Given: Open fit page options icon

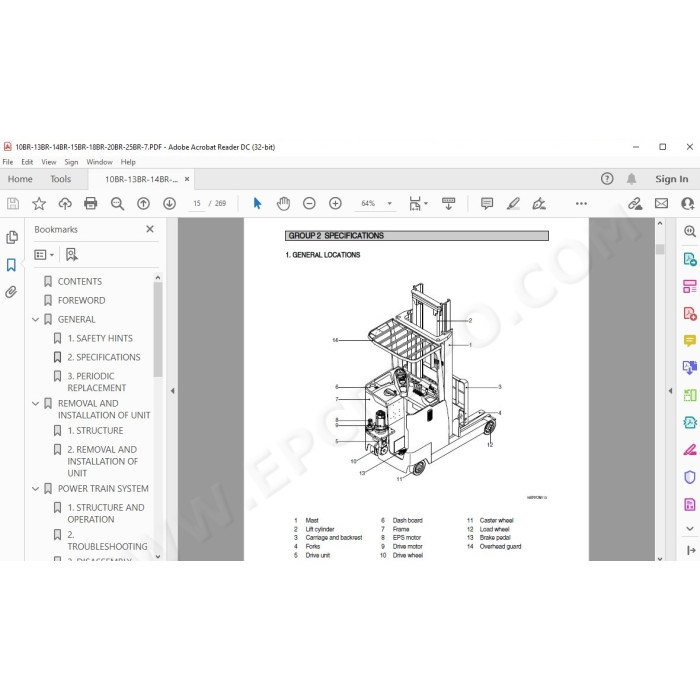Looking at the screenshot, I should pos(416,204).
